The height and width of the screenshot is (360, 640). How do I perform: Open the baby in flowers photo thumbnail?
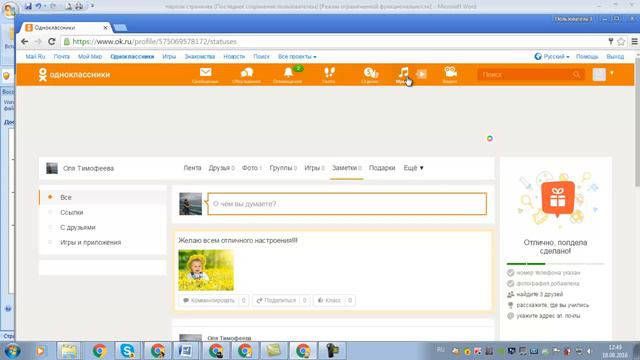pyautogui.click(x=206, y=270)
